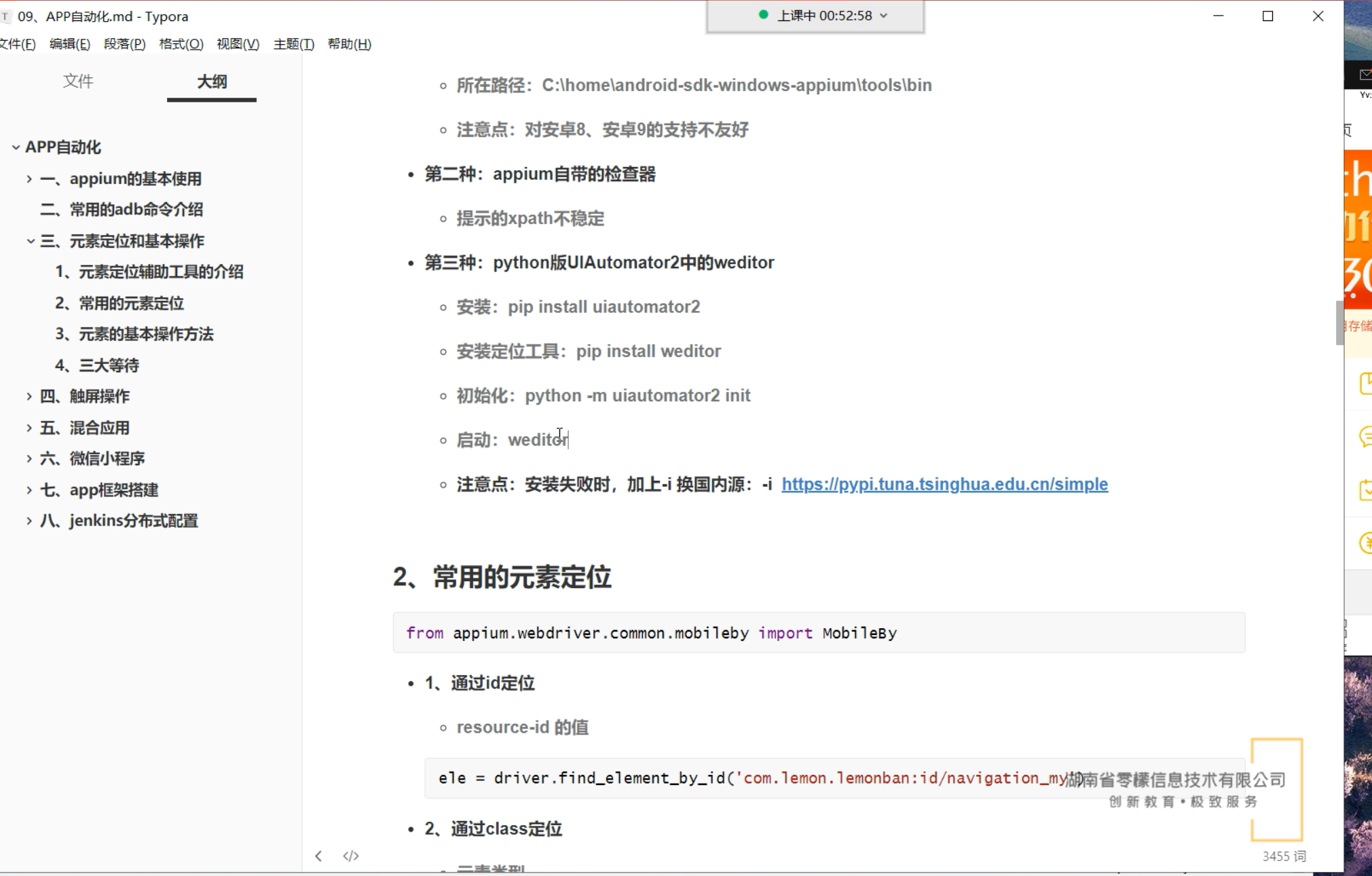Viewport: 1372px width, 876px height.
Task: Click green recording status dot
Action: pos(763,15)
